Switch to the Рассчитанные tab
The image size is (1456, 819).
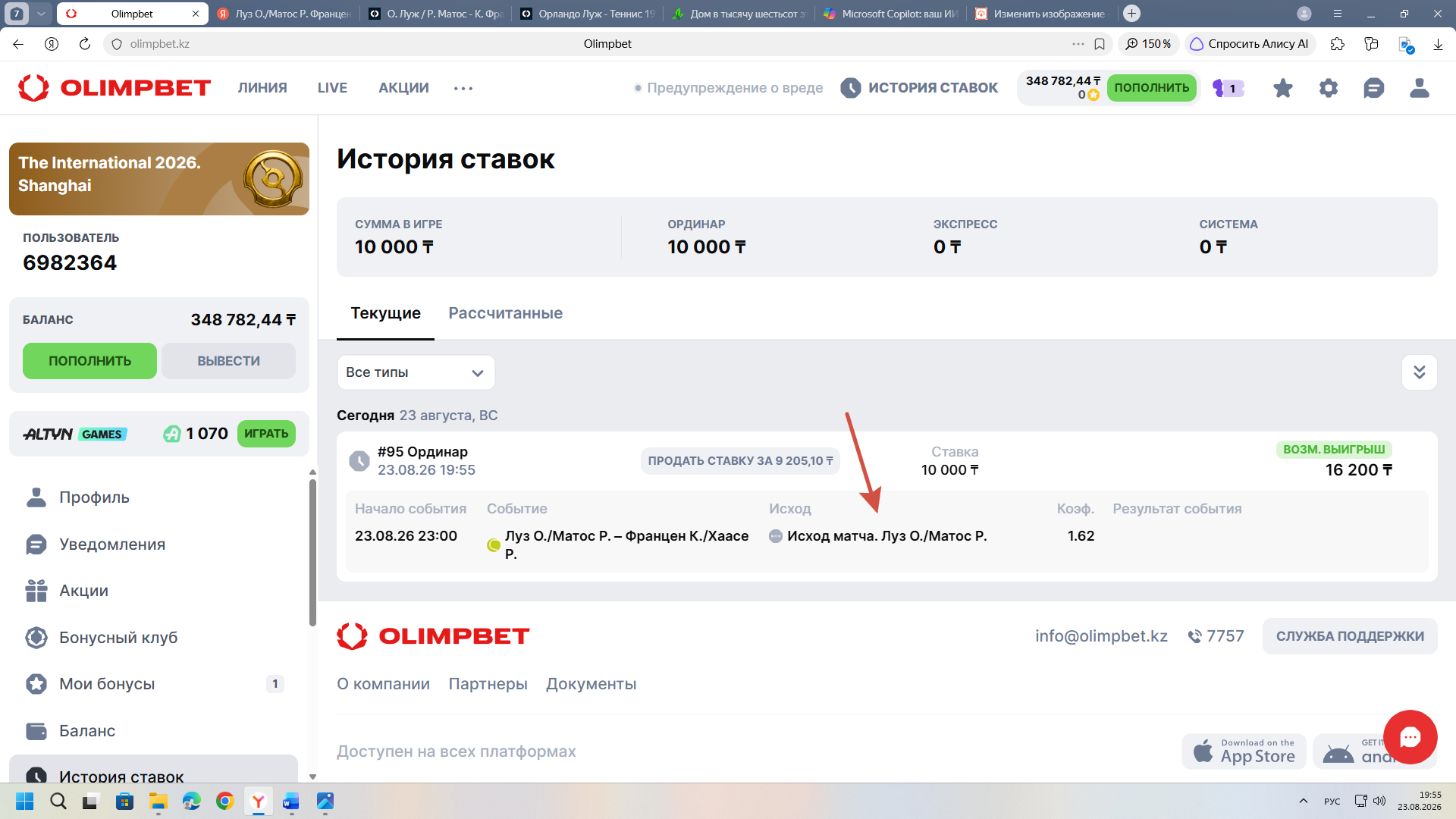[505, 313]
